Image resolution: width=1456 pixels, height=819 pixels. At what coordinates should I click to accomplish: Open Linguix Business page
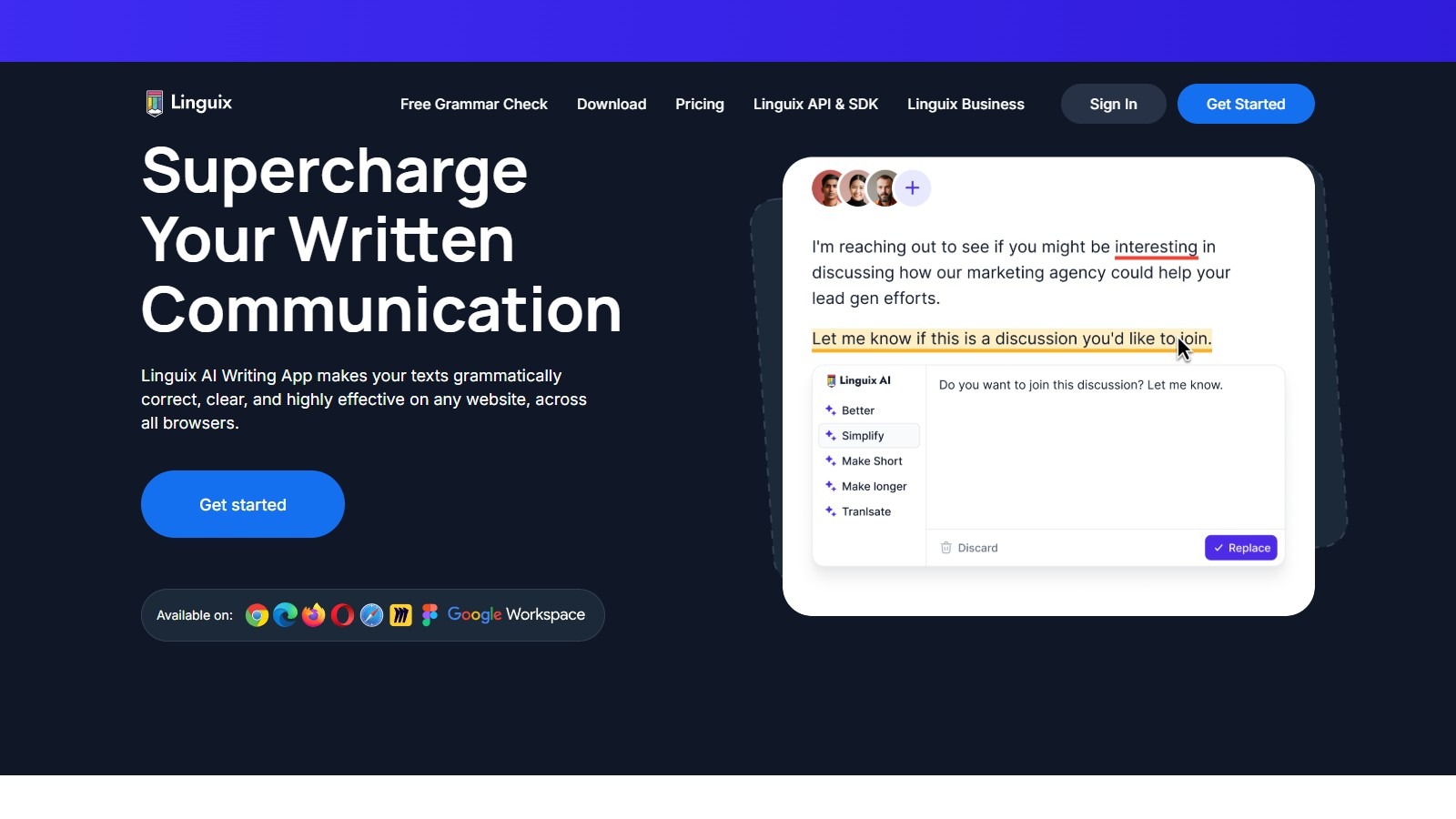966,105
